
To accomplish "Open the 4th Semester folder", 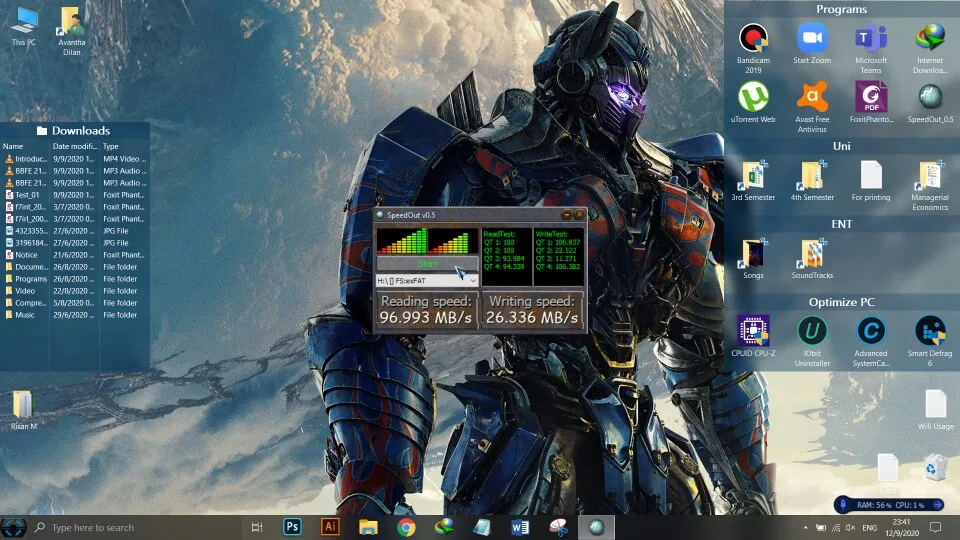I will click(812, 181).
